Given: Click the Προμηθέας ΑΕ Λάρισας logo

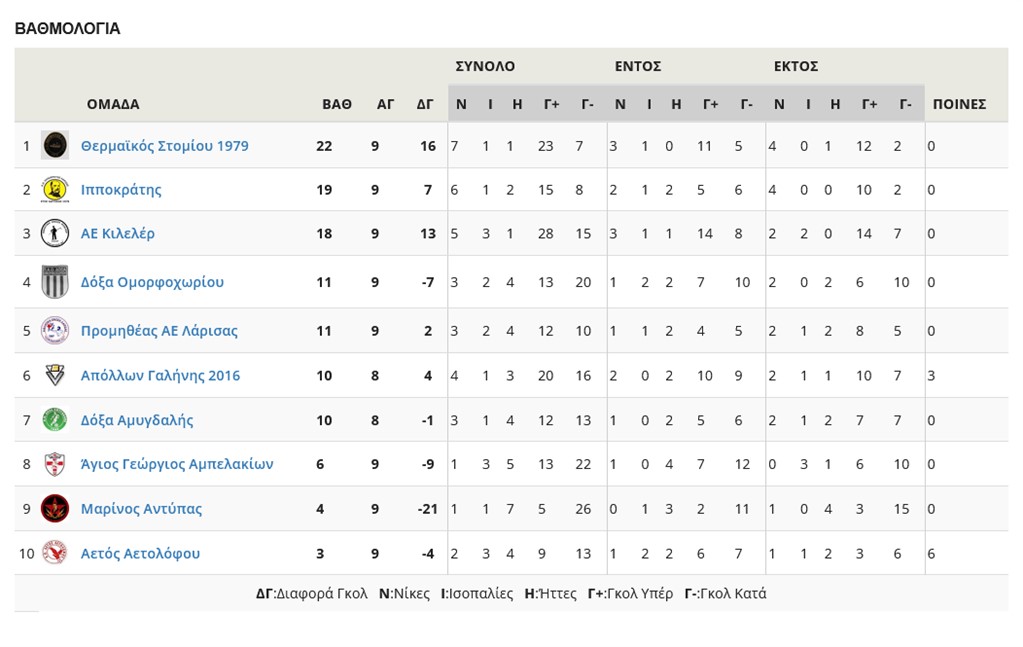Looking at the screenshot, I should 55,330.
